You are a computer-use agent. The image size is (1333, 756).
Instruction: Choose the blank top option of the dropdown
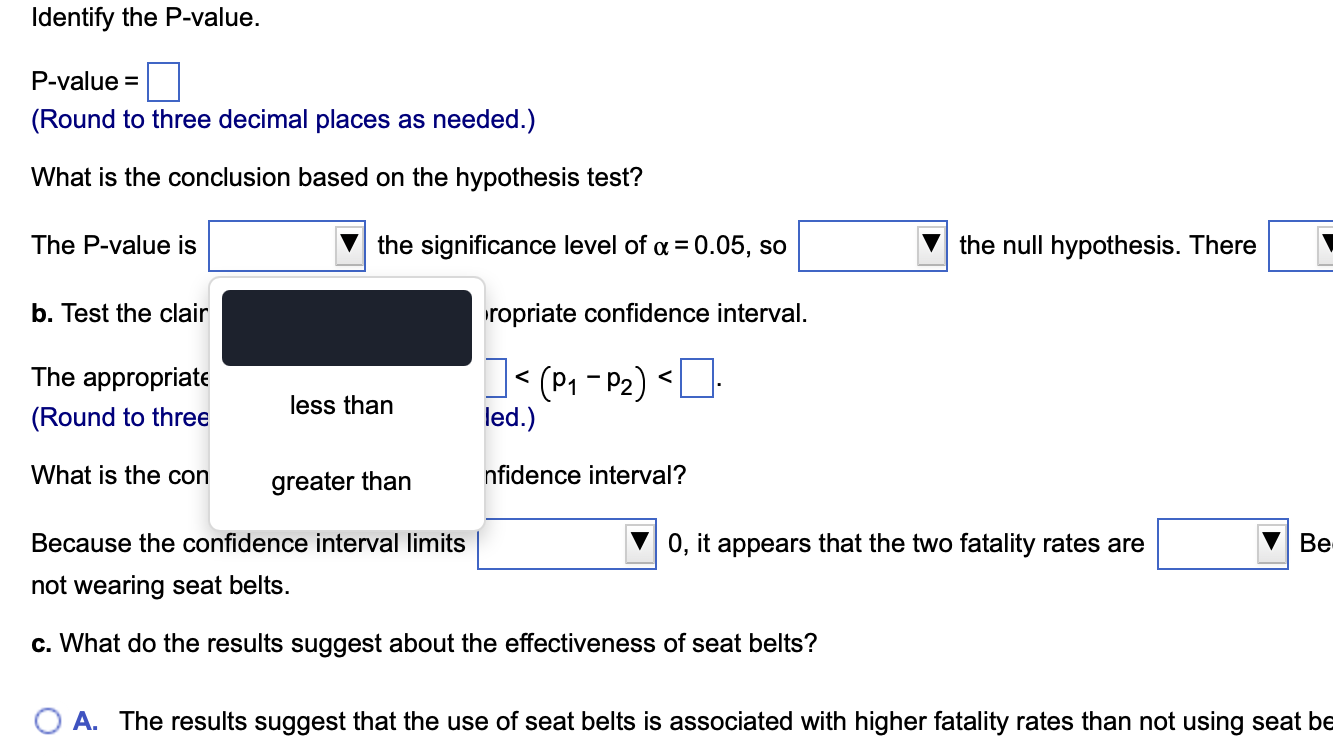(x=346, y=327)
